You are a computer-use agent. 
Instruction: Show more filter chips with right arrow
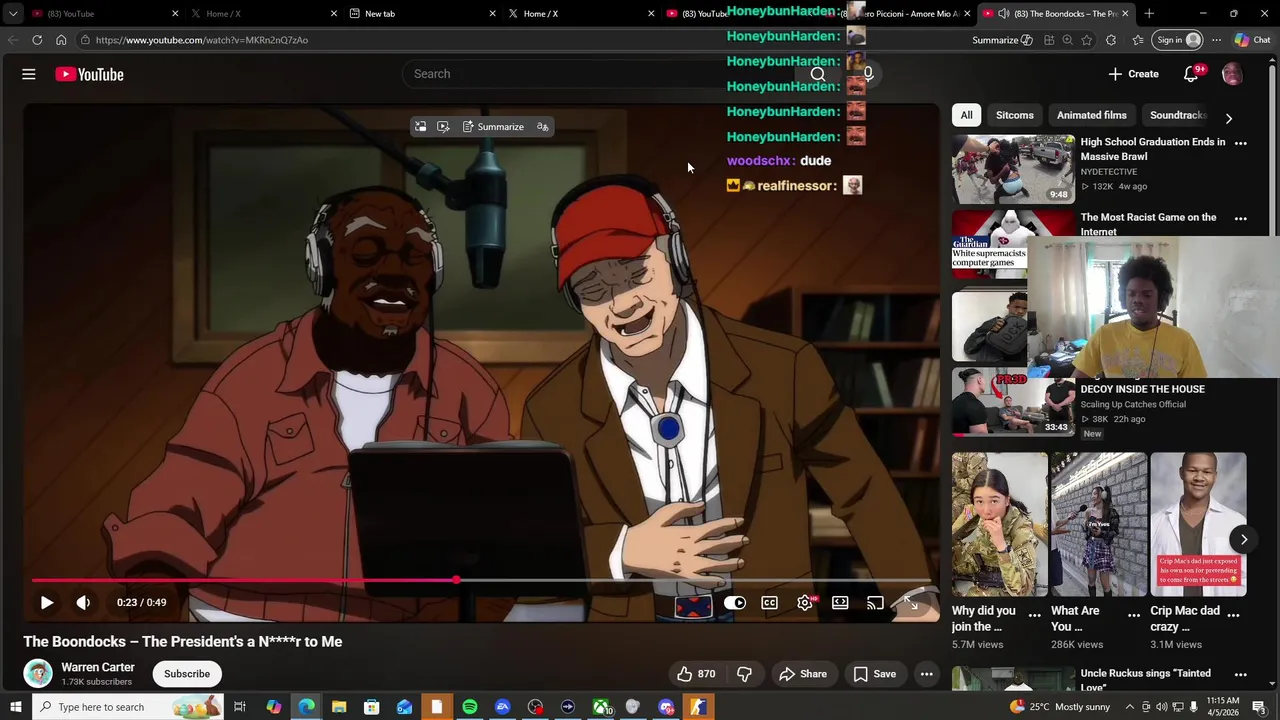[x=1228, y=118]
